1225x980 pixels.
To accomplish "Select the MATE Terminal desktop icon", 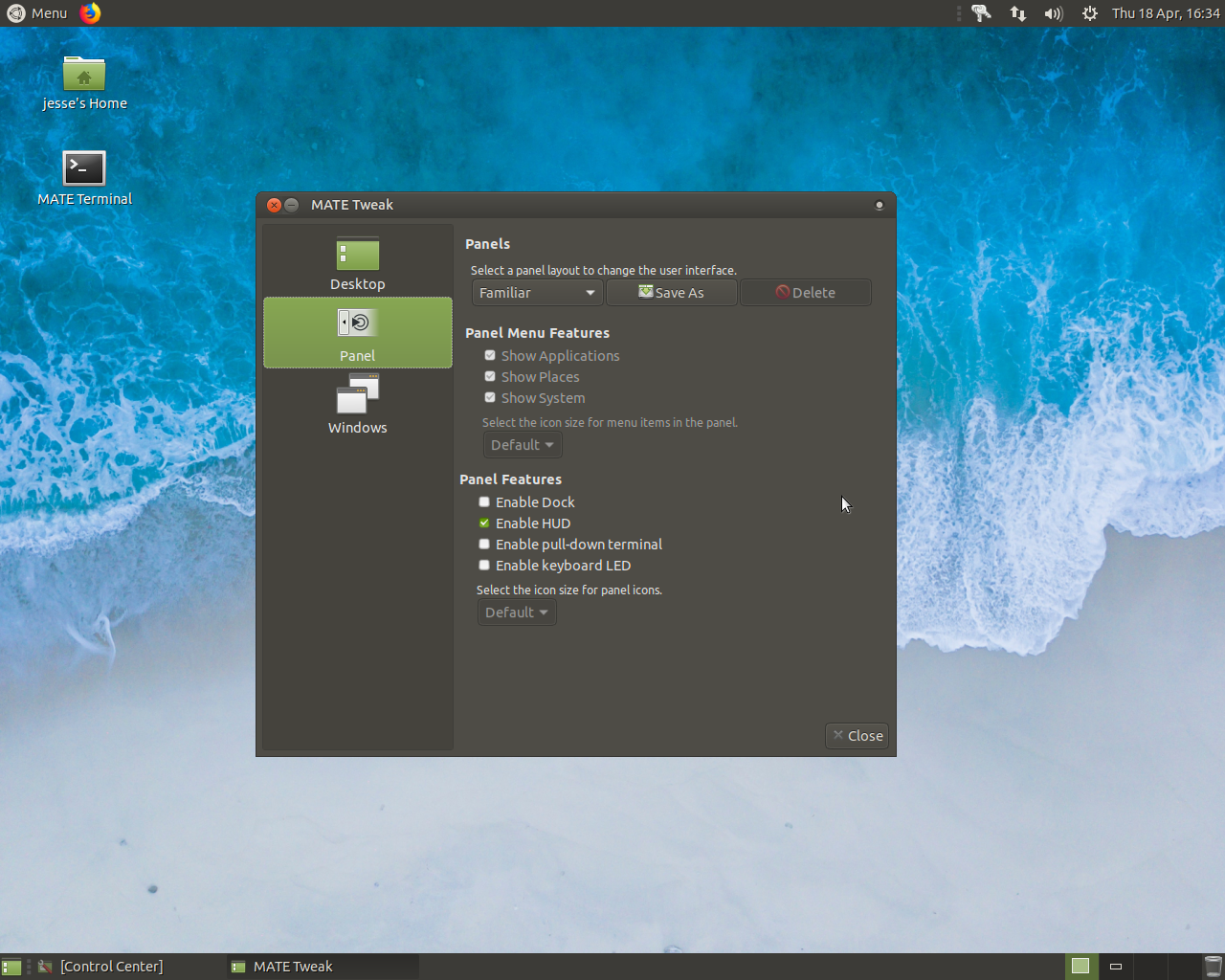I will [84, 178].
